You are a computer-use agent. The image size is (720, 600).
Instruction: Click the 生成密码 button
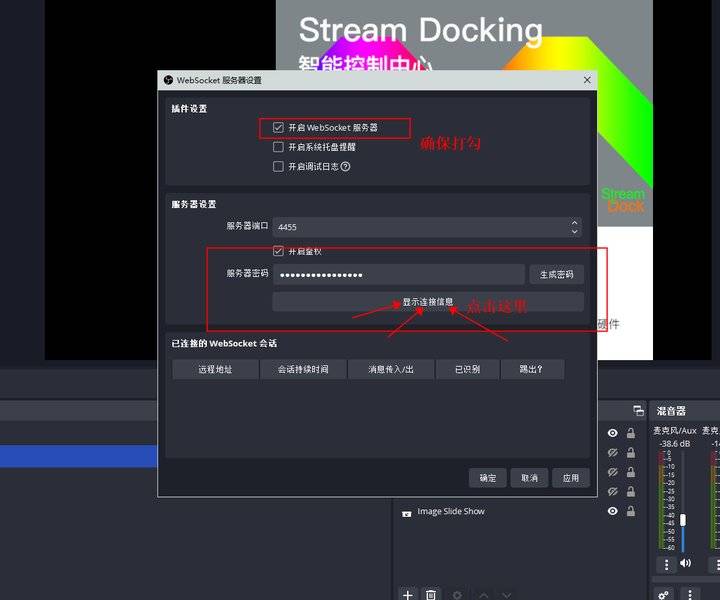(x=557, y=275)
